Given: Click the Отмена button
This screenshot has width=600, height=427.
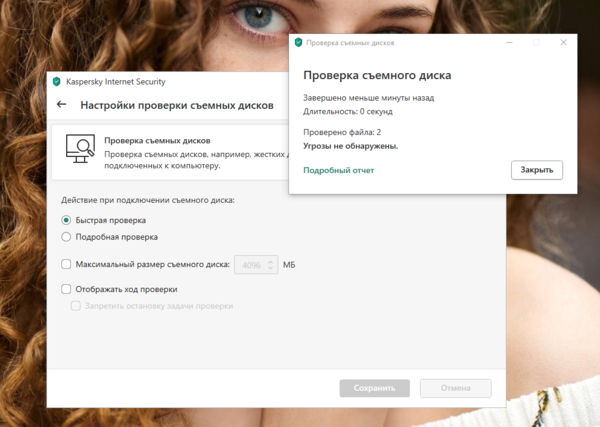Looking at the screenshot, I should 456,388.
